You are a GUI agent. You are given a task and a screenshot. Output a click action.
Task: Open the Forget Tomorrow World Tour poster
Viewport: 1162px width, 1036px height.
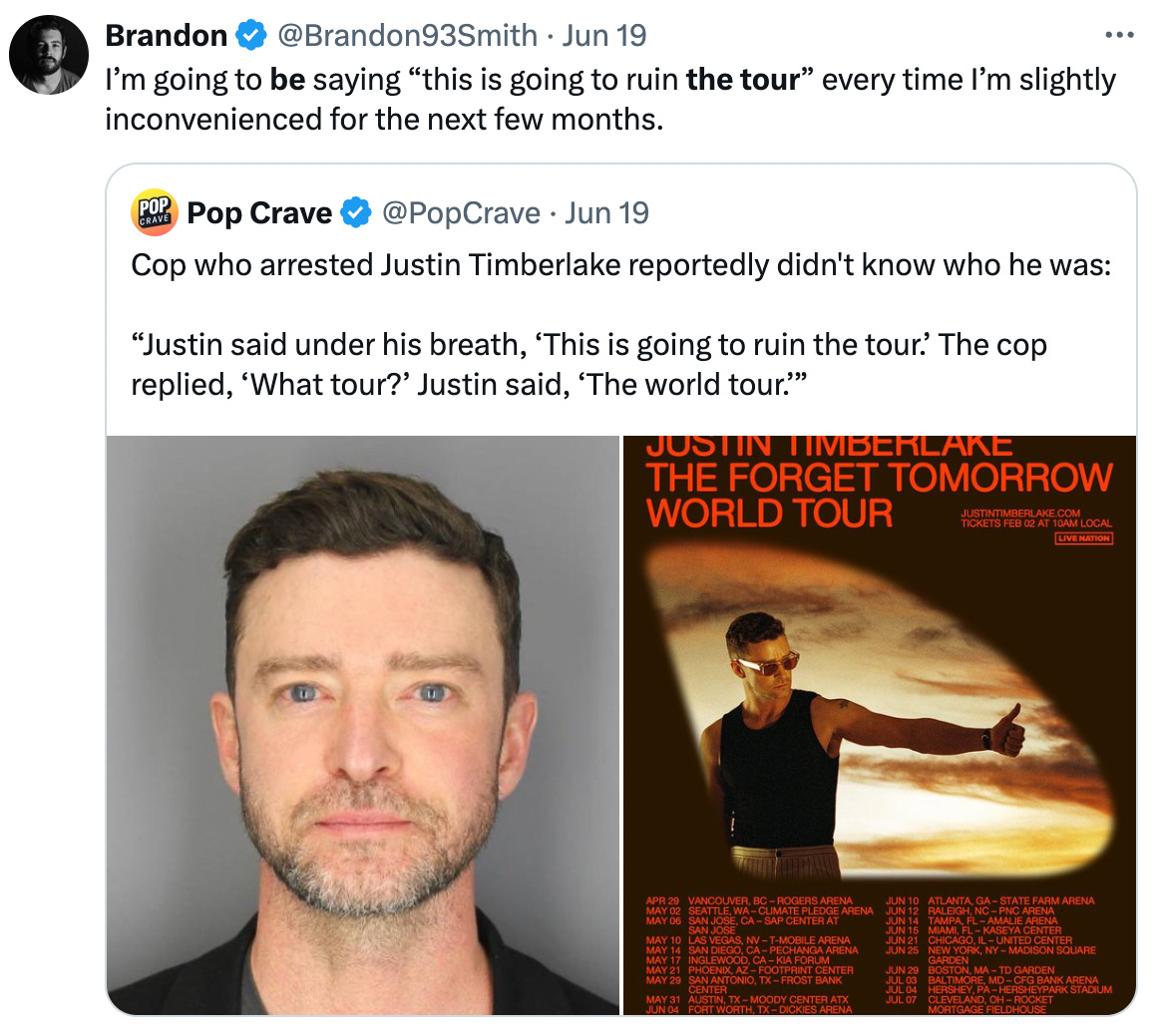[x=880, y=725]
